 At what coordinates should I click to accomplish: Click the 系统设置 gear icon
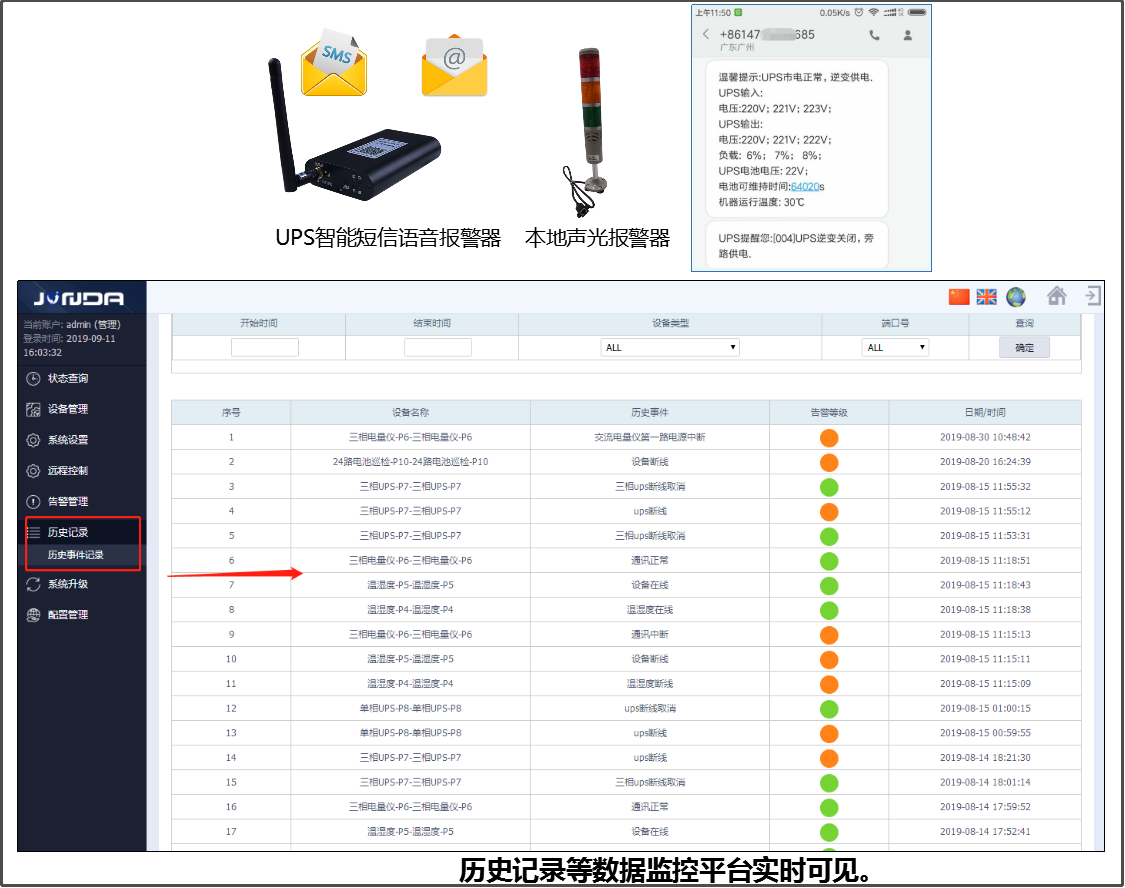coord(33,440)
